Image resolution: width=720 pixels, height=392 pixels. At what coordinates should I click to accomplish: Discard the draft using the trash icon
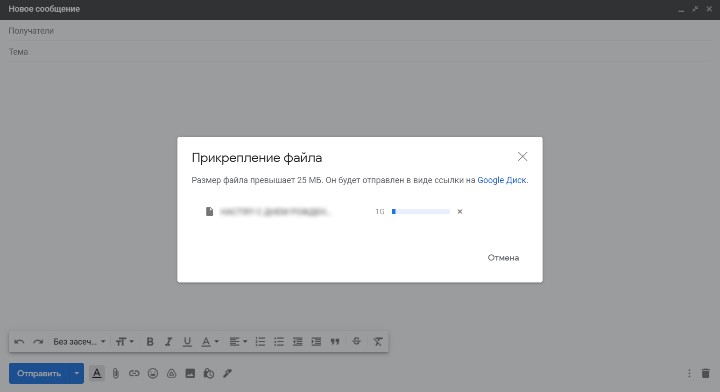coord(706,373)
